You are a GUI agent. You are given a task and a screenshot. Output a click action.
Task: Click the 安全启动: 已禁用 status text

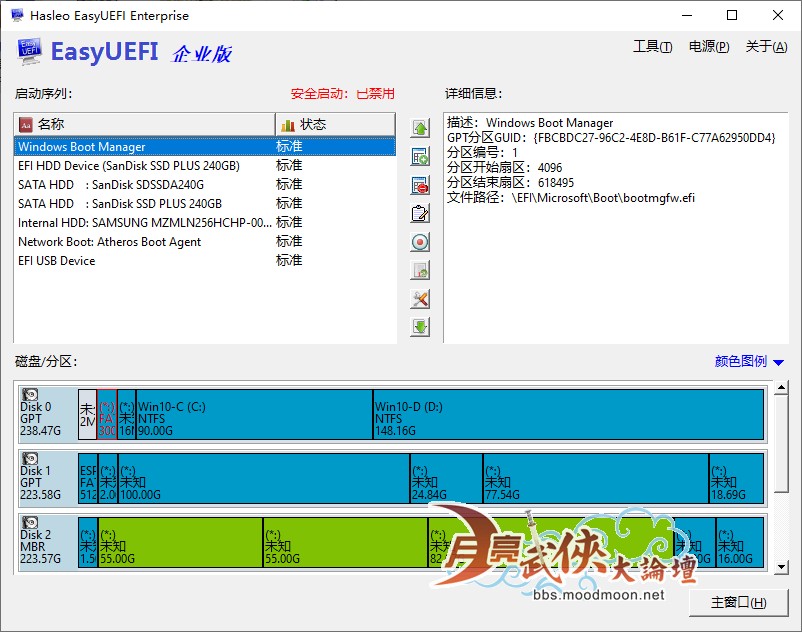[342, 94]
